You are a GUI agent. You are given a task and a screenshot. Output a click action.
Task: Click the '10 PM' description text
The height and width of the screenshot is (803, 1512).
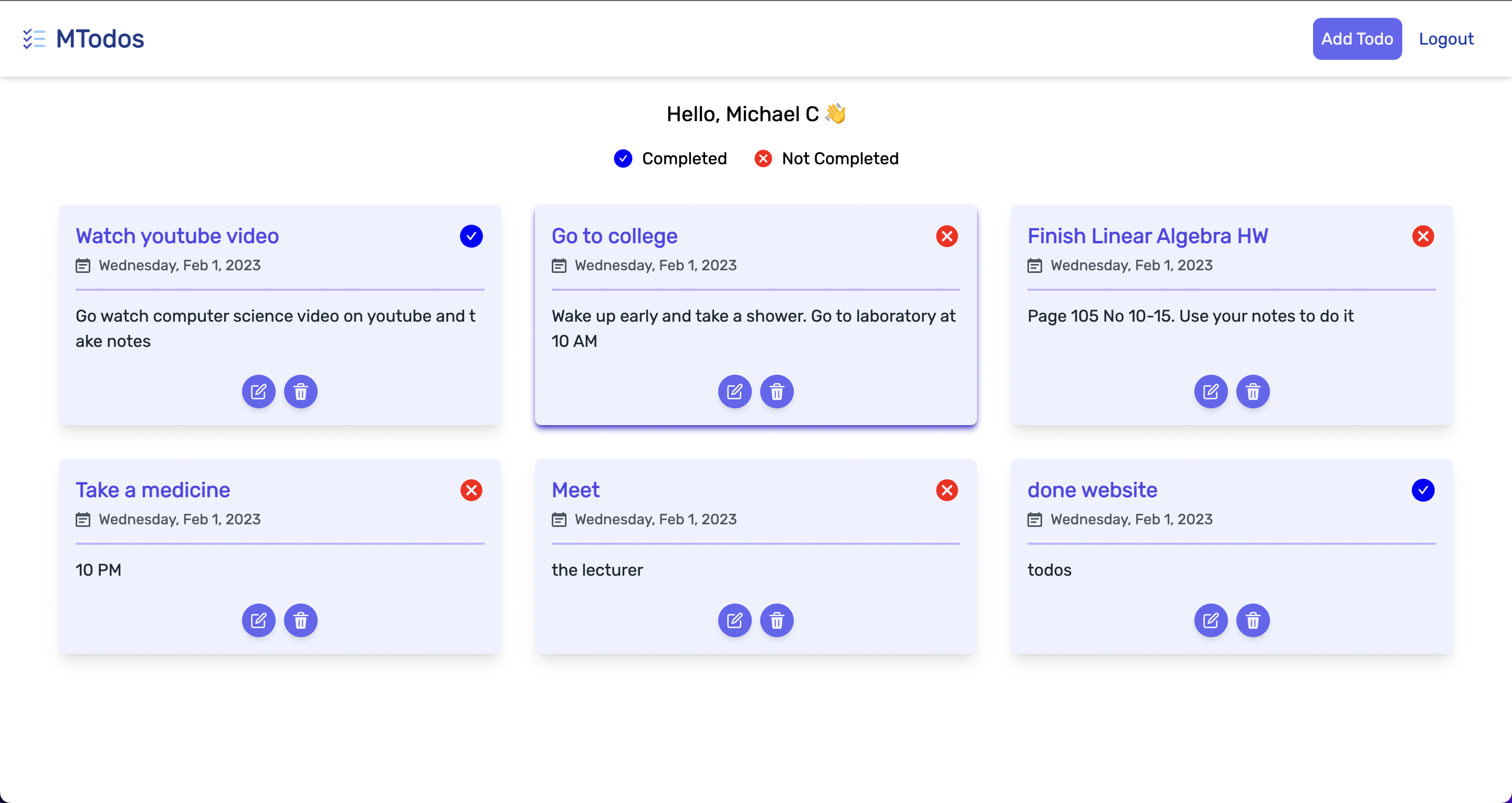pos(99,570)
